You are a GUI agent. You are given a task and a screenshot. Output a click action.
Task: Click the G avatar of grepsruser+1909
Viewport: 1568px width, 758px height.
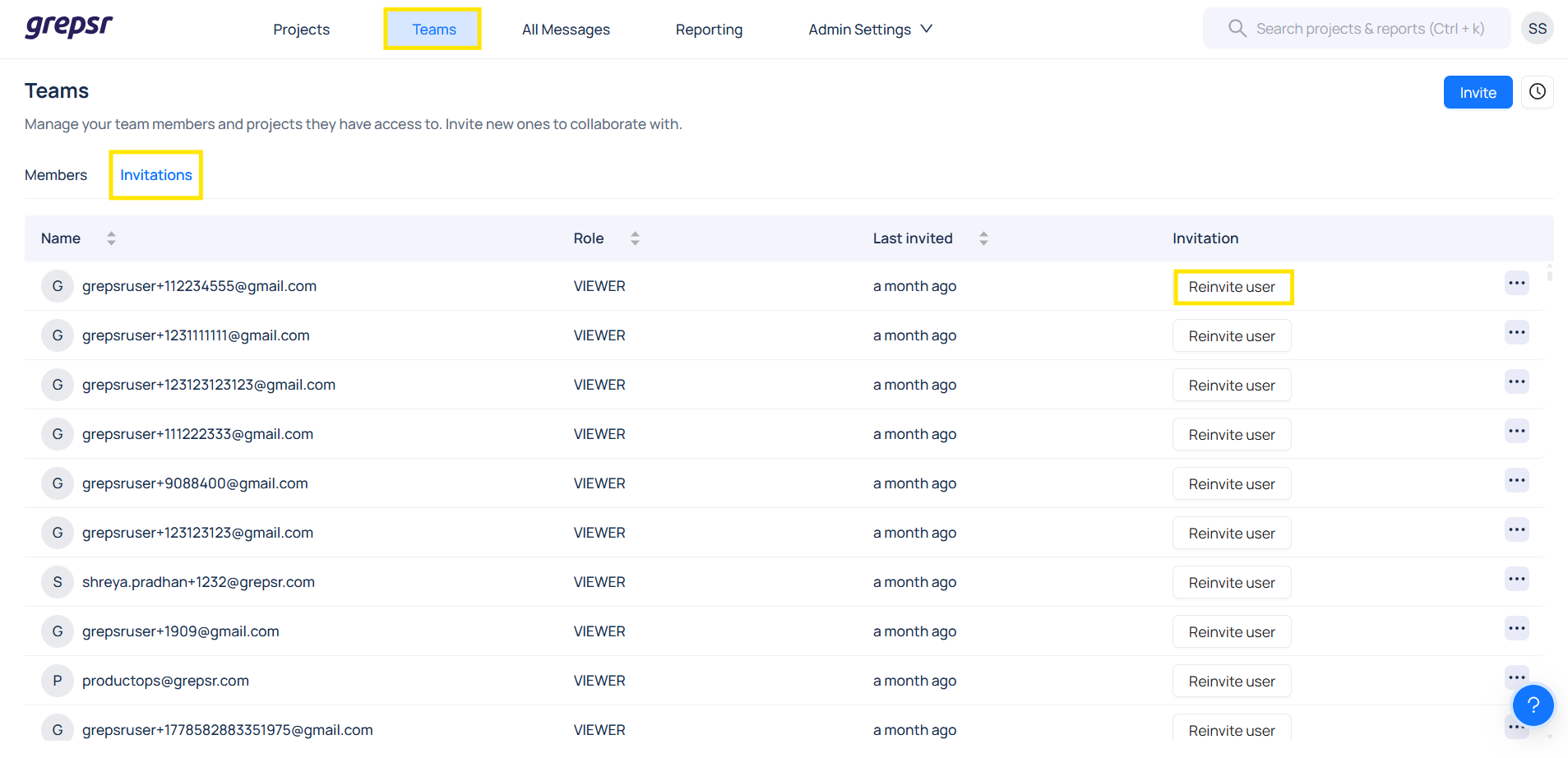58,631
